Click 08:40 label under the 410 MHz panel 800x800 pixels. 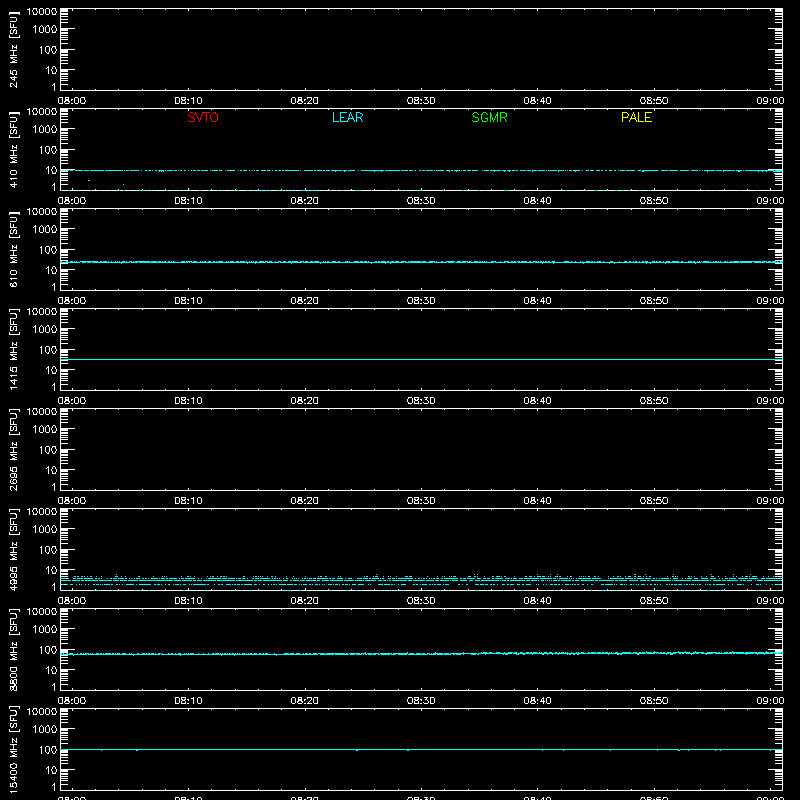tap(537, 201)
